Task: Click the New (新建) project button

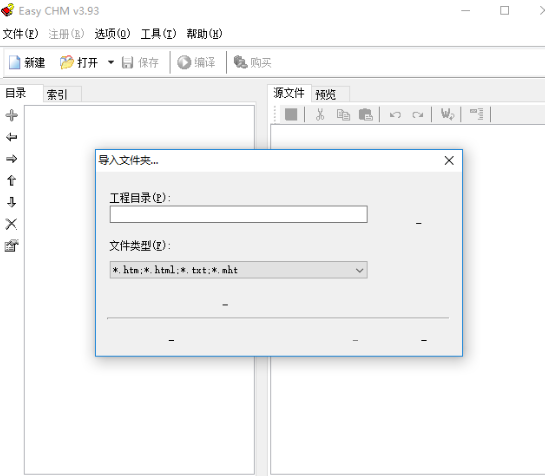Action: point(27,63)
